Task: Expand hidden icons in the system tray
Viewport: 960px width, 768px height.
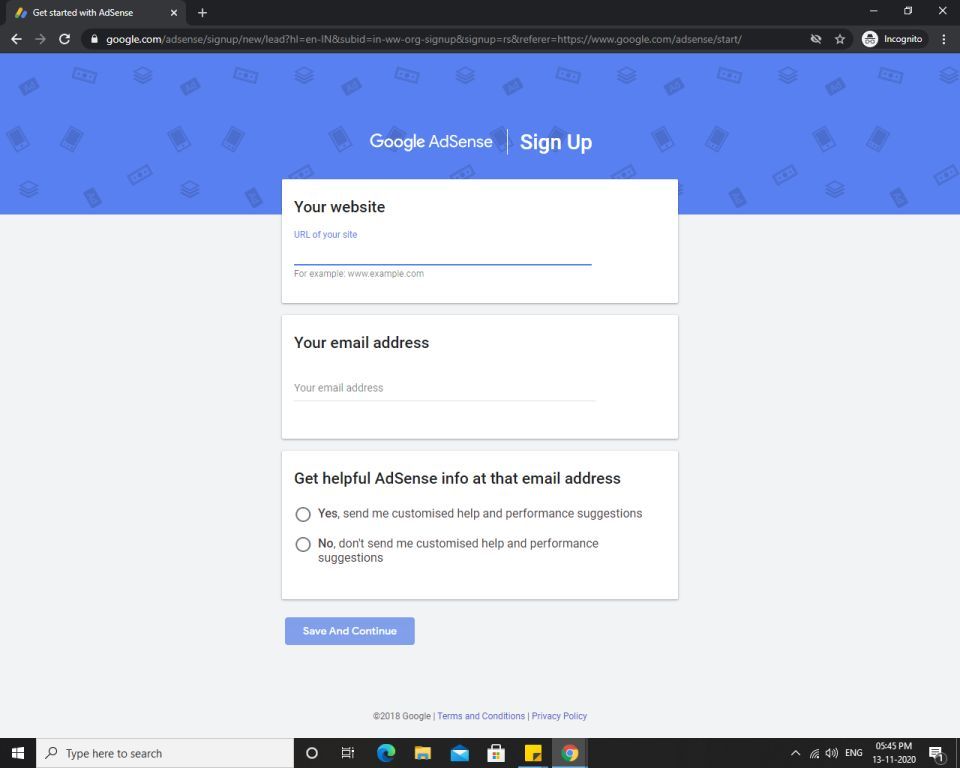Action: (x=795, y=753)
